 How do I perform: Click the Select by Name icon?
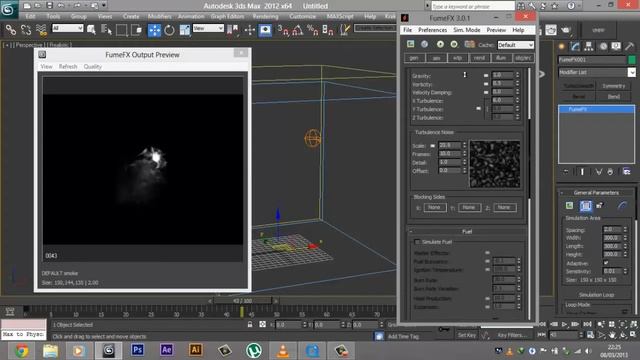pos(106,30)
